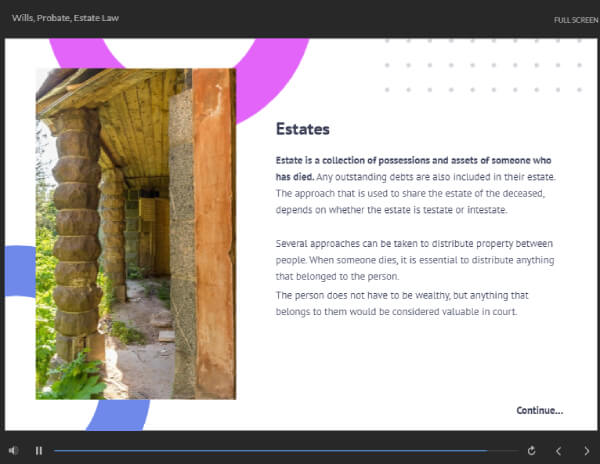
Task: Click the blue shape at slide's left edge
Action: (x=20, y=271)
